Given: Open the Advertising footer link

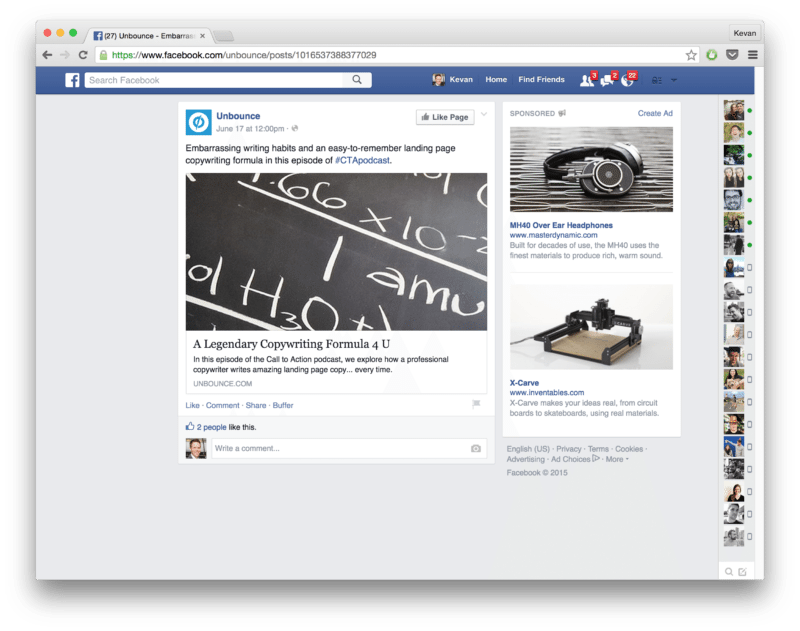Looking at the screenshot, I should coord(526,459).
